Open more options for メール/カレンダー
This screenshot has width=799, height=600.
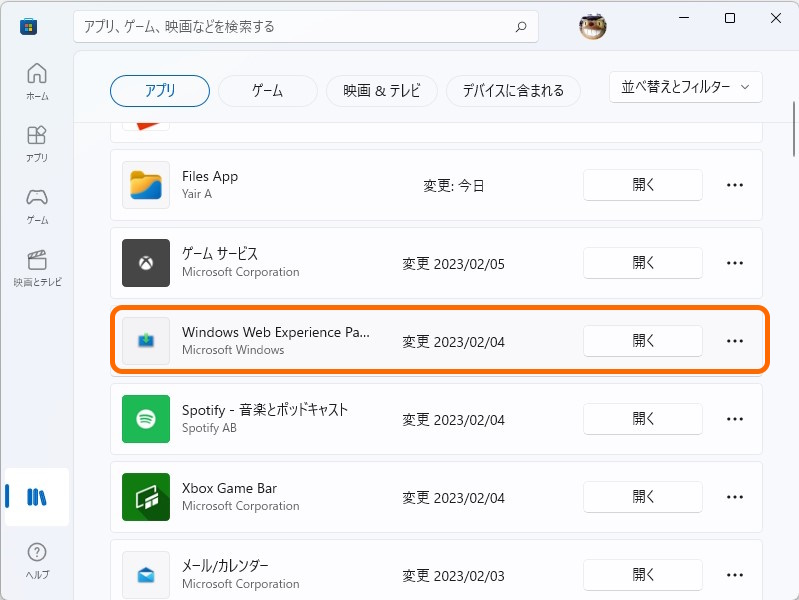tap(735, 575)
